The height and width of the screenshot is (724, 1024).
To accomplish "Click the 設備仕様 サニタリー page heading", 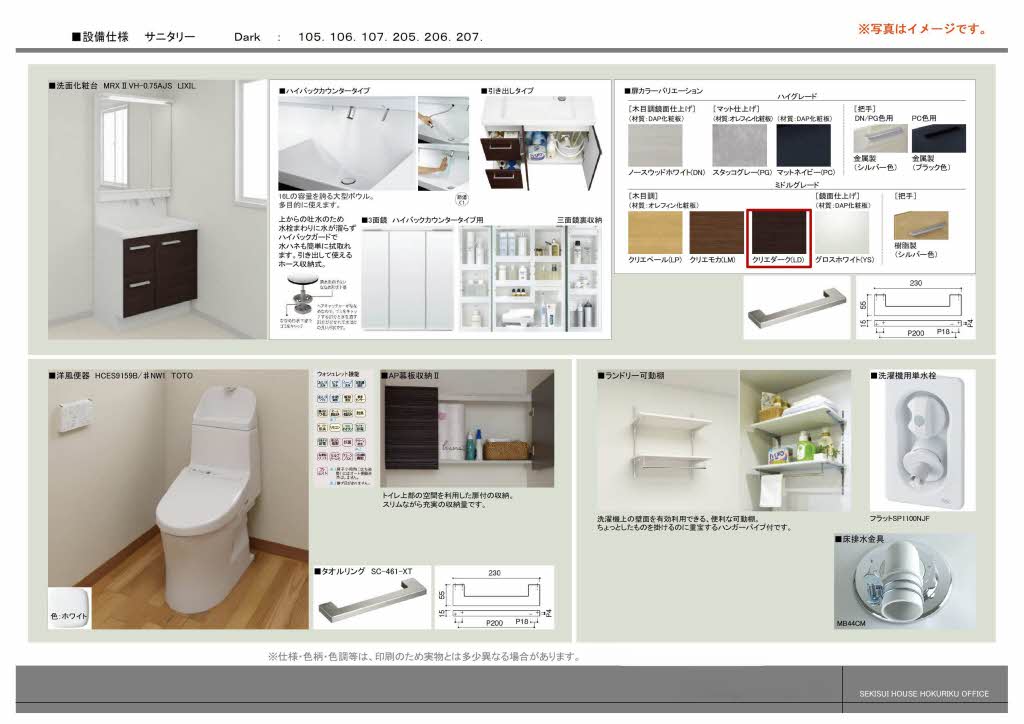I will pos(134,37).
